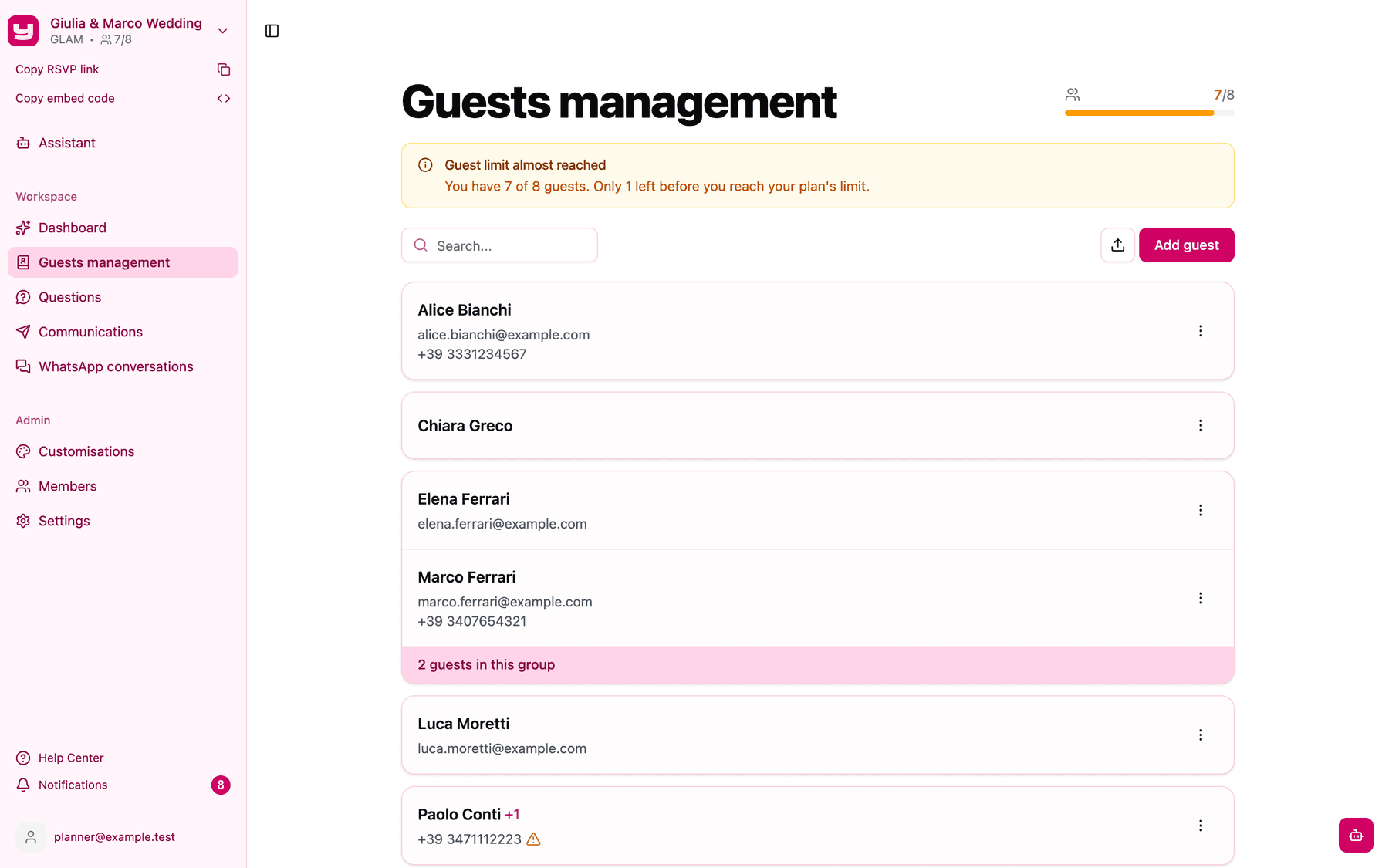Focus the guest Search field

499,245
